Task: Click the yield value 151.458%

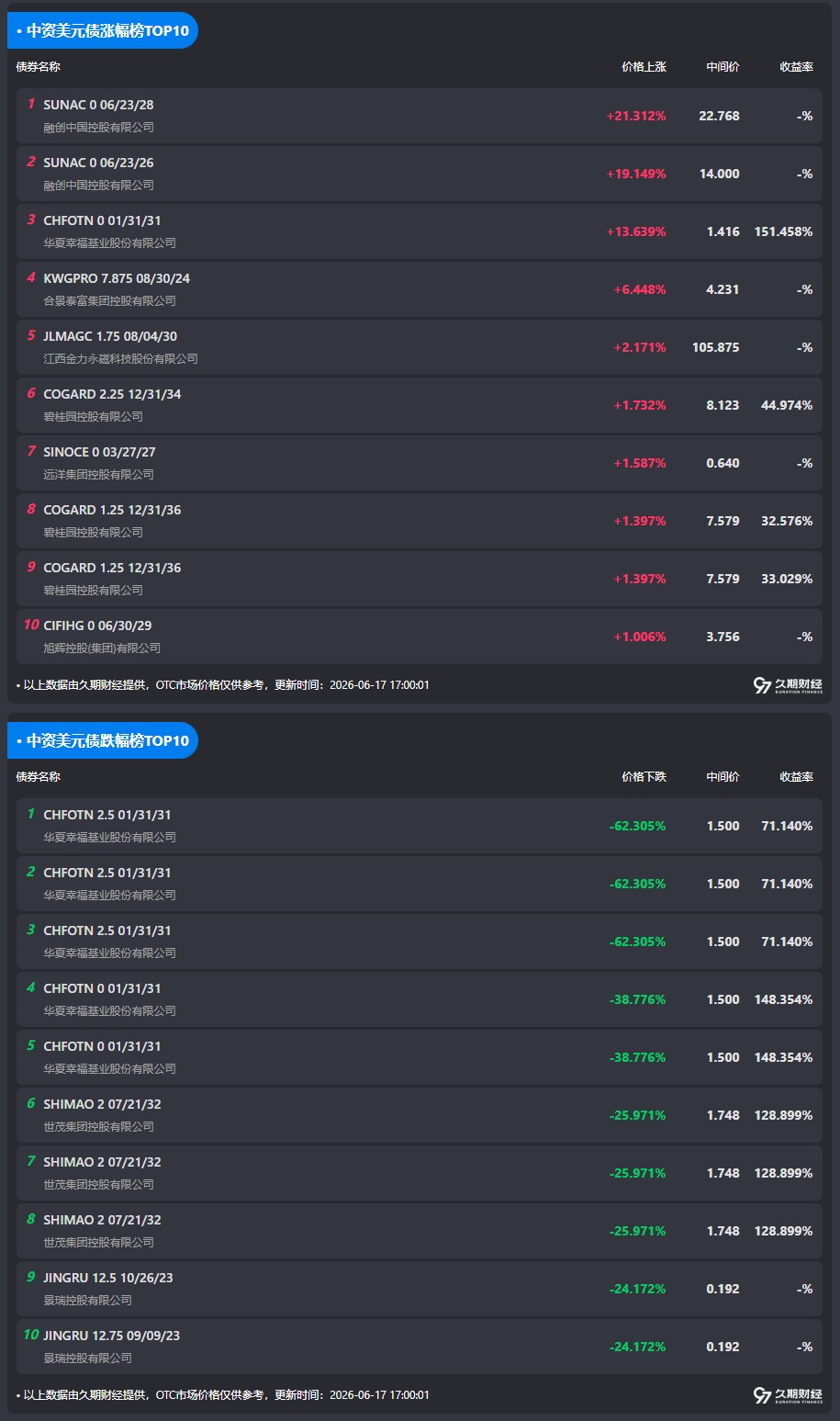Action: pyautogui.click(x=783, y=231)
